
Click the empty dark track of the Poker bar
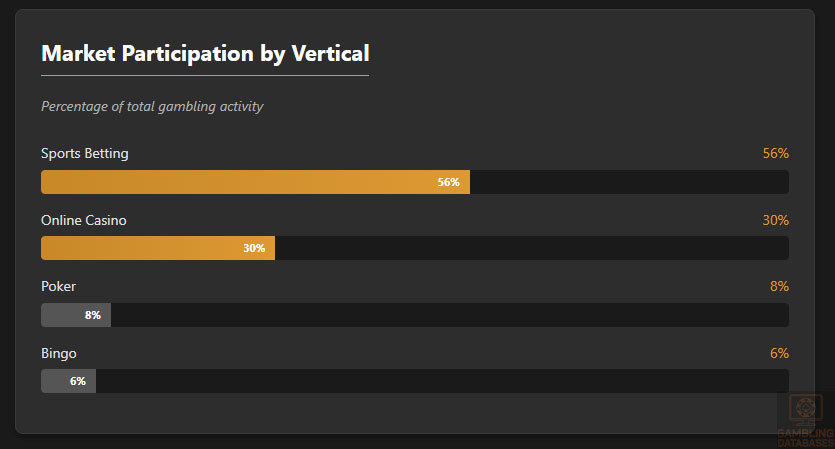tap(450, 315)
